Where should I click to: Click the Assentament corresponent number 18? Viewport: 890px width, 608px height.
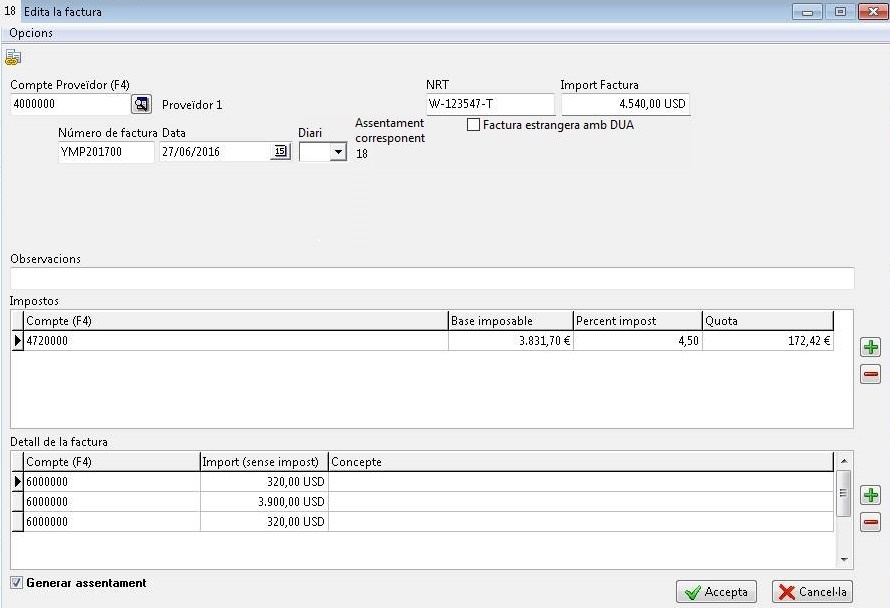[x=362, y=154]
